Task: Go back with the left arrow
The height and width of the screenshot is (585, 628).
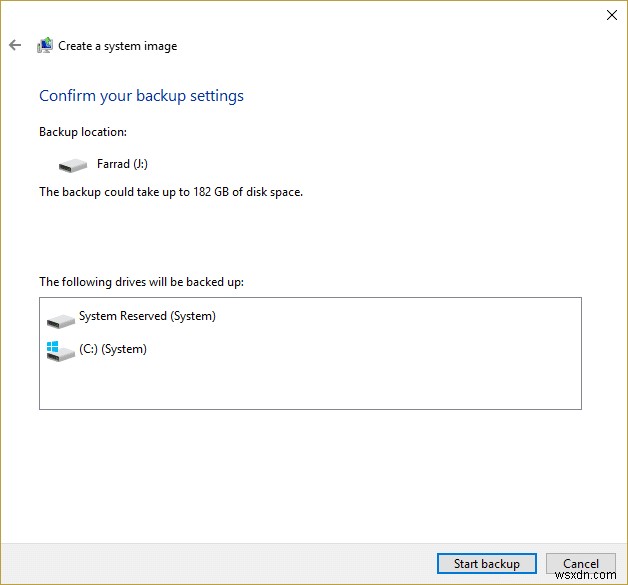Action: [x=15, y=45]
